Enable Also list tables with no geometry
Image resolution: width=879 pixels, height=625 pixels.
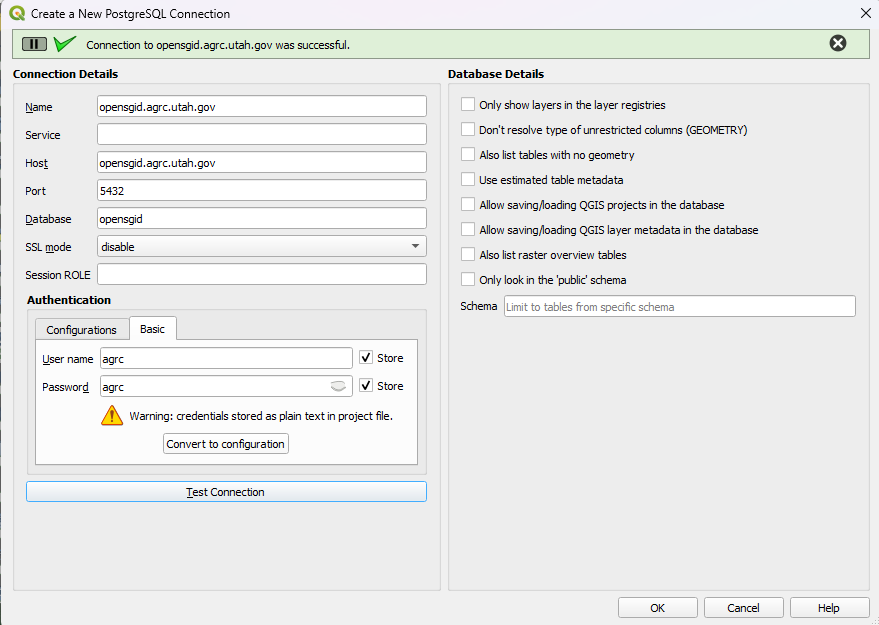click(x=468, y=154)
